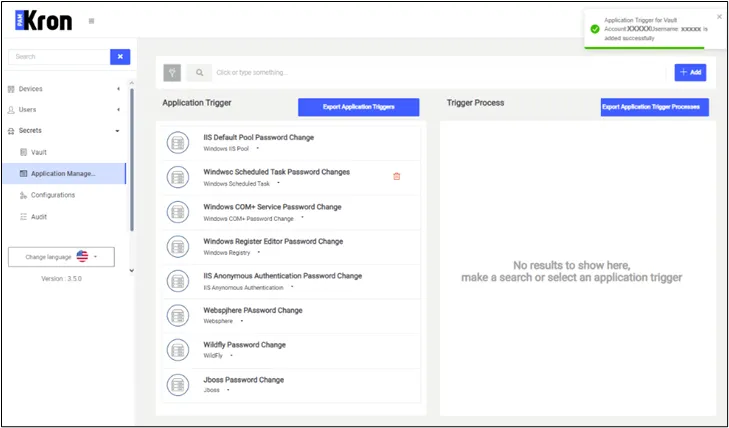The width and height of the screenshot is (729, 428).
Task: Select Wildfly Password Change trigger
Action: [x=292, y=350]
